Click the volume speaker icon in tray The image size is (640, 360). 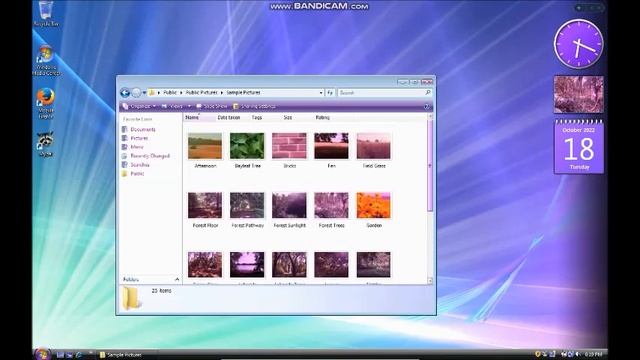tap(577, 354)
